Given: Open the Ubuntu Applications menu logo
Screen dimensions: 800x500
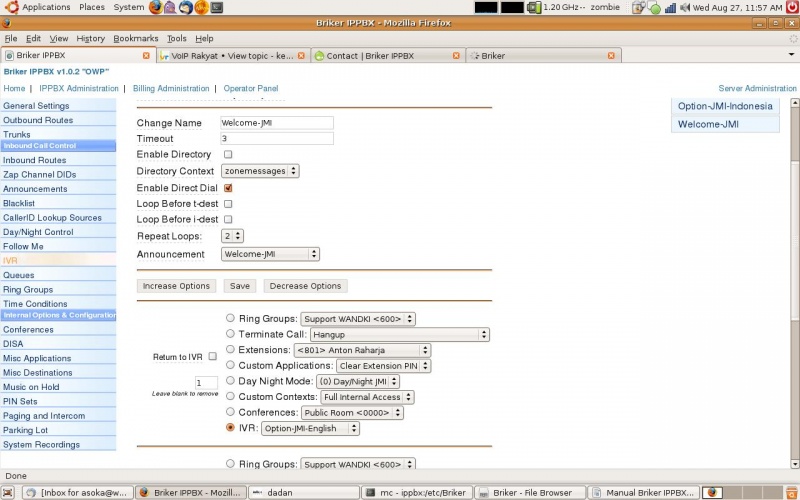Looking at the screenshot, I should 11,7.
